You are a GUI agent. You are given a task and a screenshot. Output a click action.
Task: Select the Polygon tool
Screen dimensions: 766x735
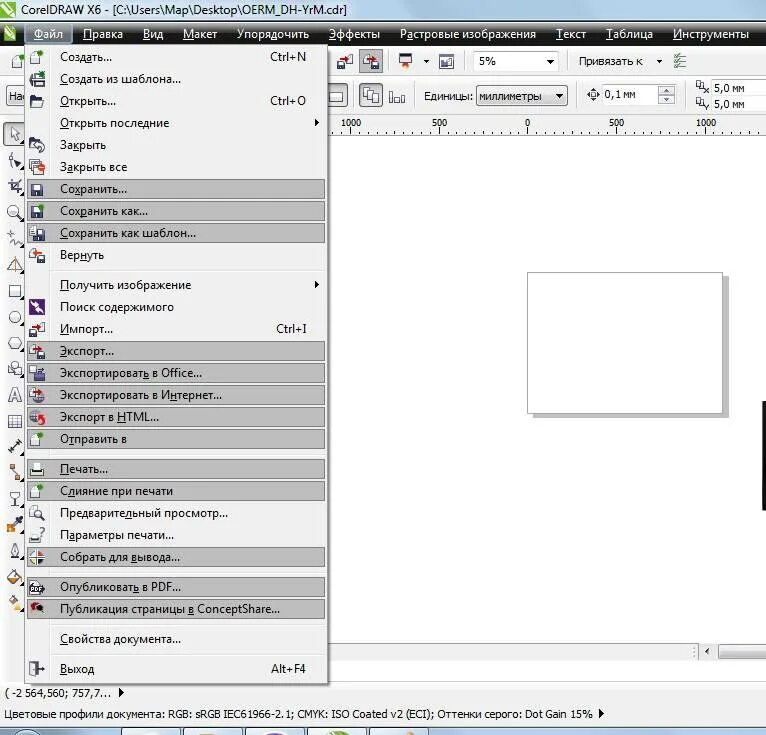pyautogui.click(x=14, y=343)
